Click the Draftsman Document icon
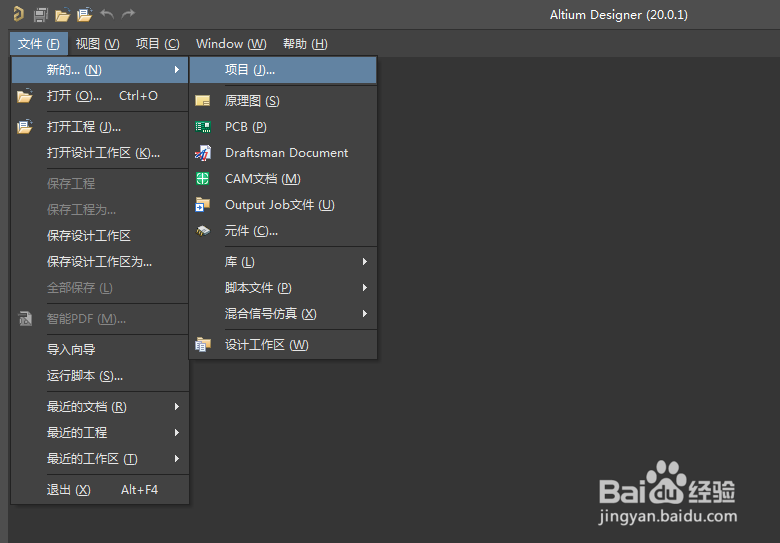 coord(203,153)
